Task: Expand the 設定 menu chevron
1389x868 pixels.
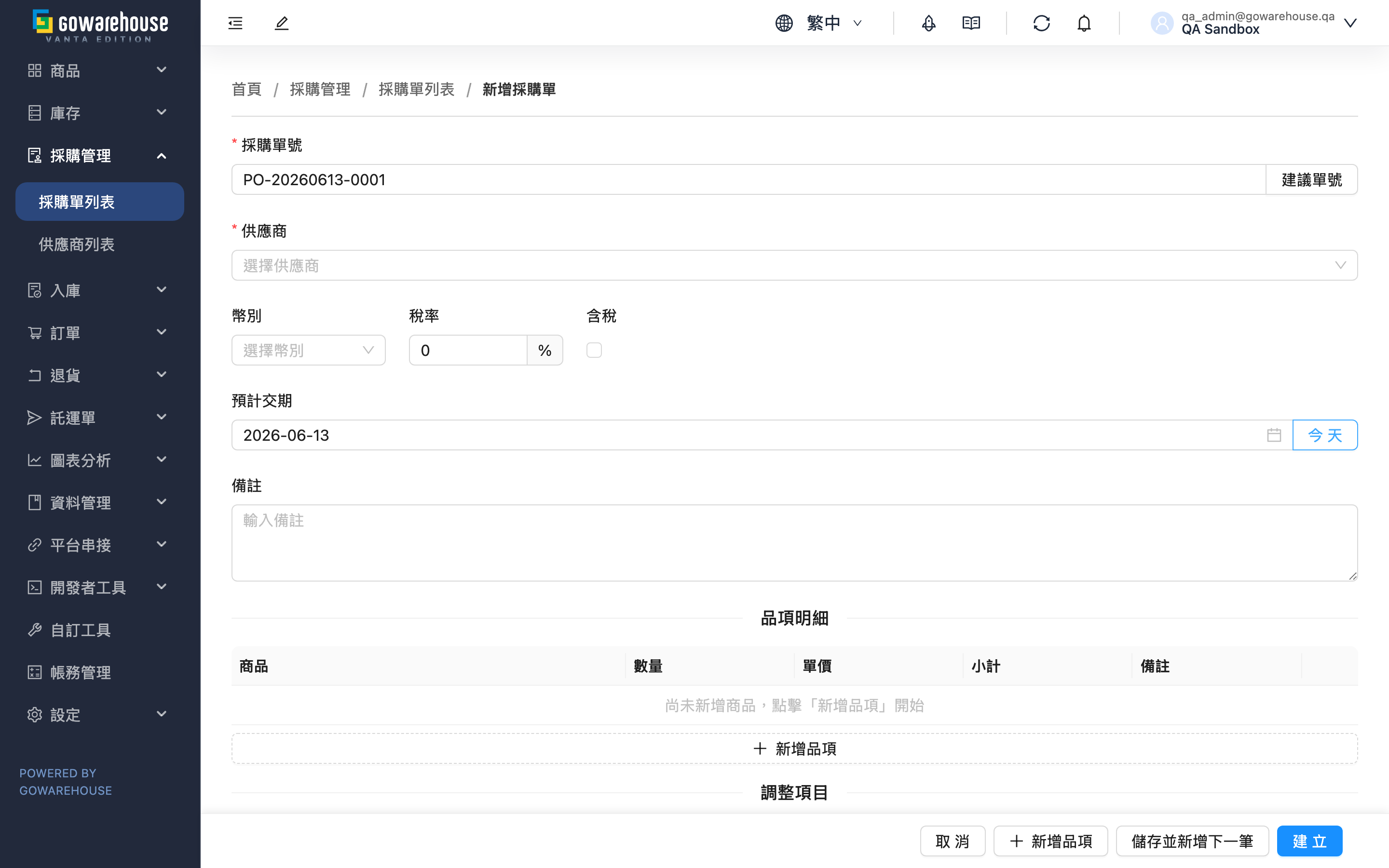Action: point(162,714)
